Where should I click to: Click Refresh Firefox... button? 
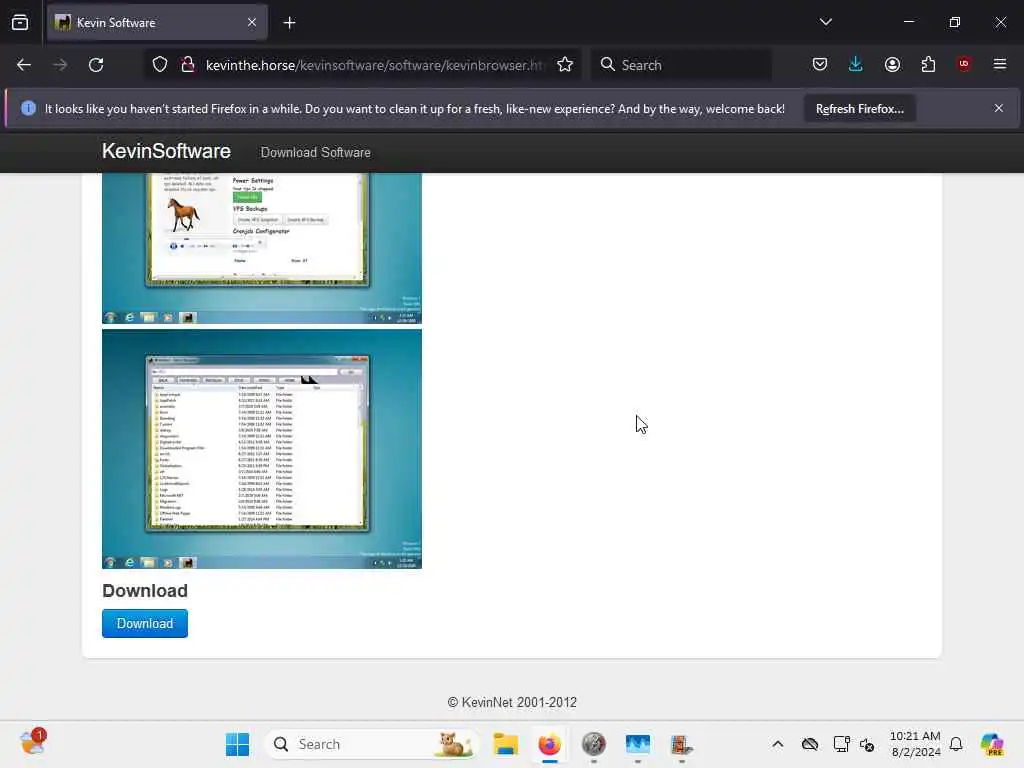[859, 109]
